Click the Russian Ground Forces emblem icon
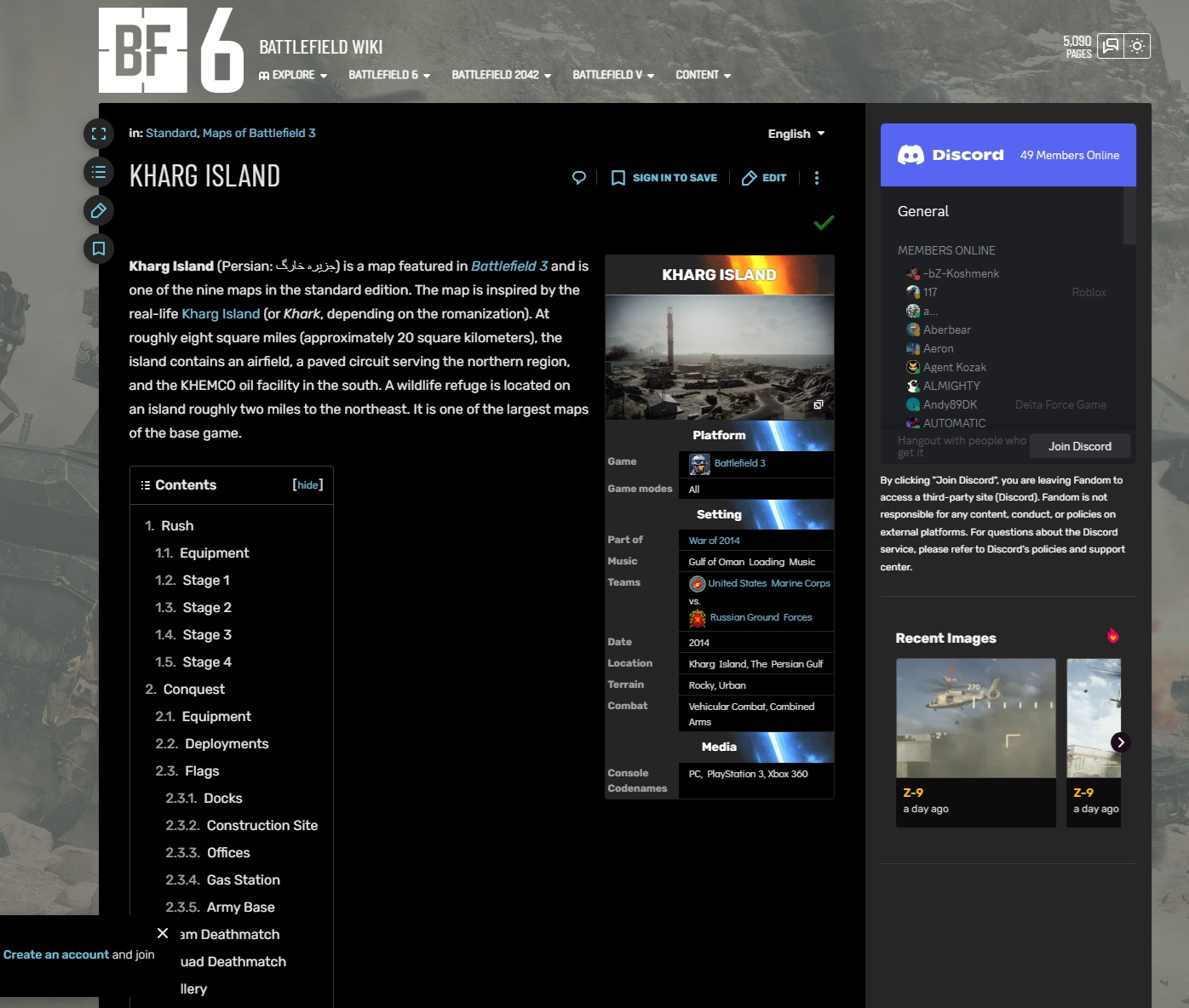This screenshot has width=1189, height=1008. click(x=698, y=618)
